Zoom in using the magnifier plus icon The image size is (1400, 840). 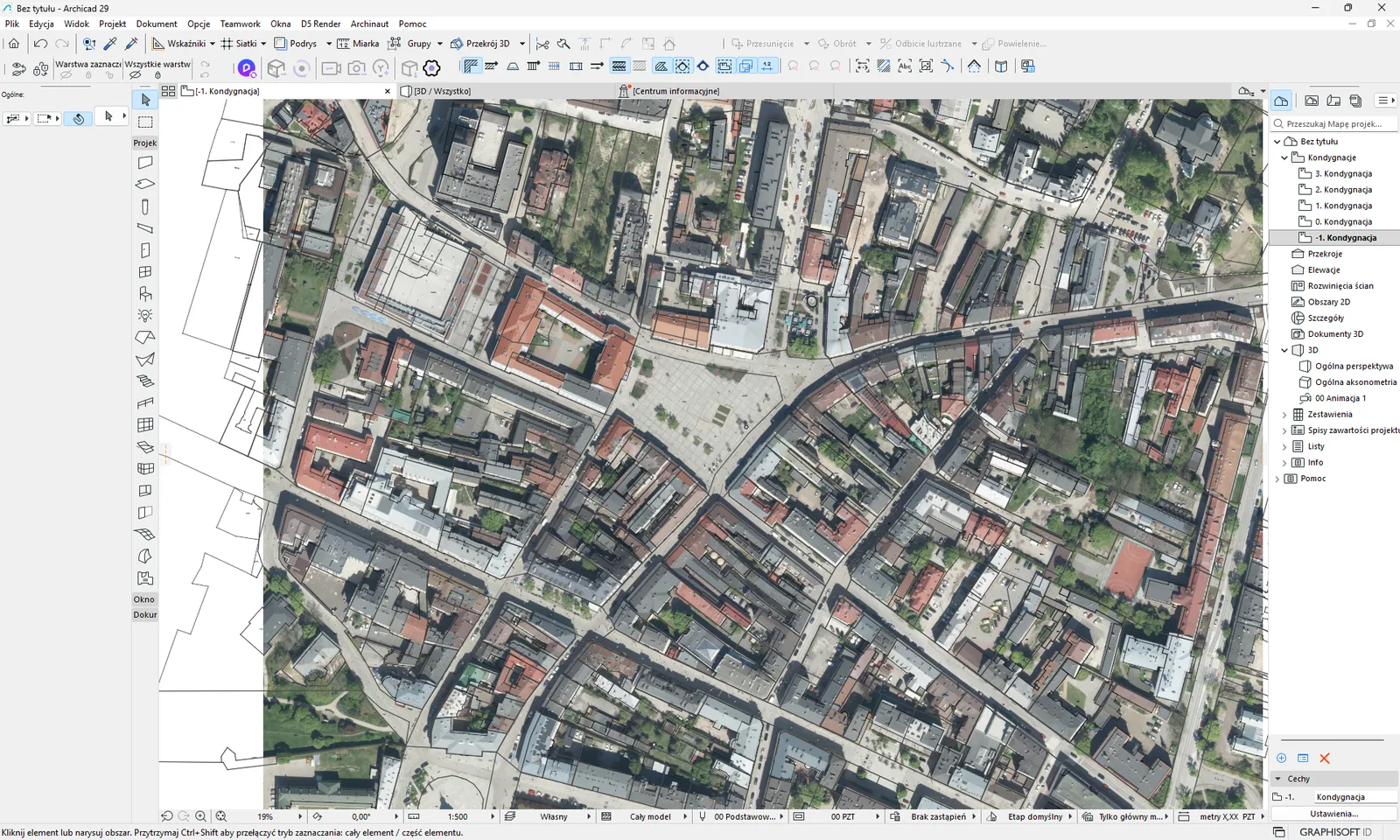point(200,816)
